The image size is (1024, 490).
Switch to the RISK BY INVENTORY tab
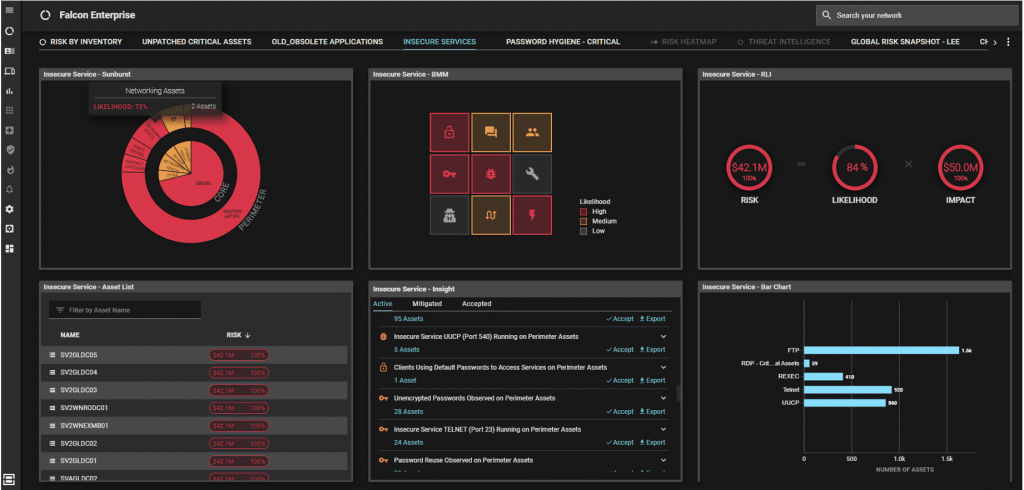(x=81, y=42)
